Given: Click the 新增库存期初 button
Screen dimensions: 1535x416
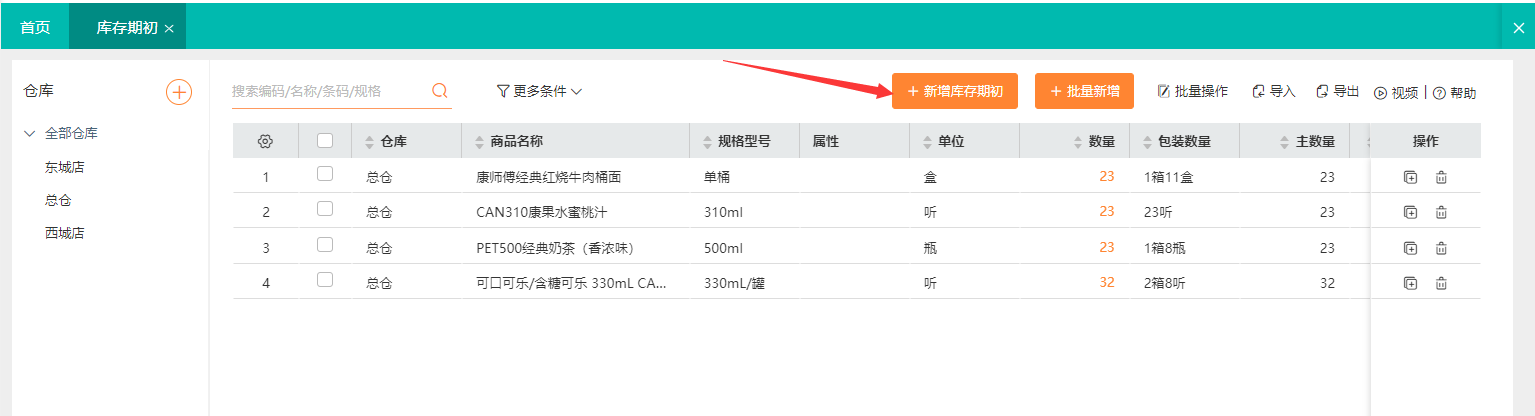Looking at the screenshot, I should pyautogui.click(x=955, y=91).
